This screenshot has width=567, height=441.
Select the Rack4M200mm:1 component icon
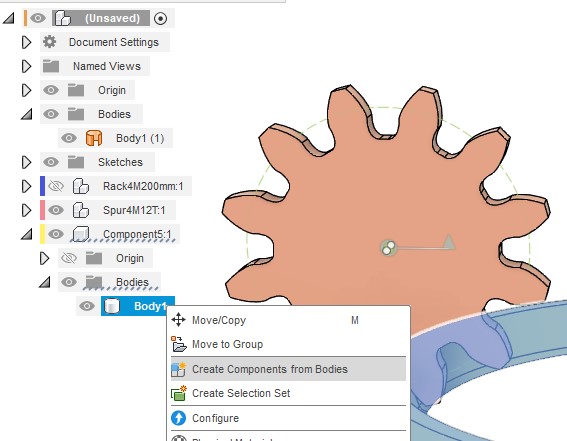point(81,186)
